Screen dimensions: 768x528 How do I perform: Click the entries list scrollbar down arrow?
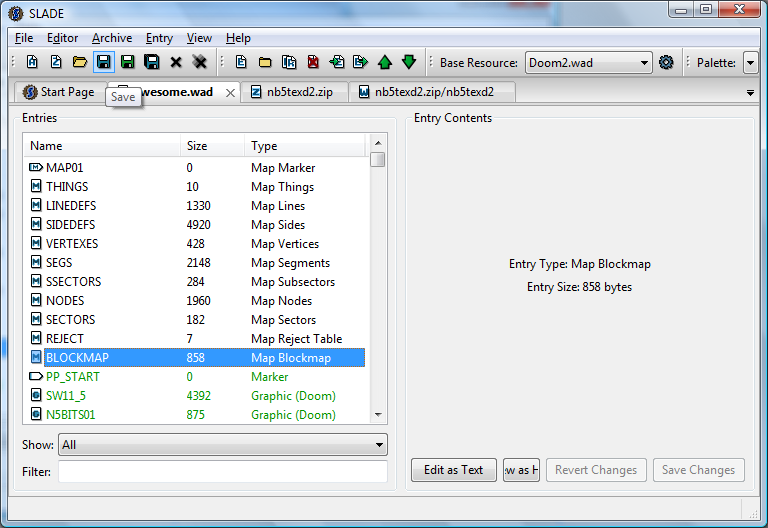(378, 415)
